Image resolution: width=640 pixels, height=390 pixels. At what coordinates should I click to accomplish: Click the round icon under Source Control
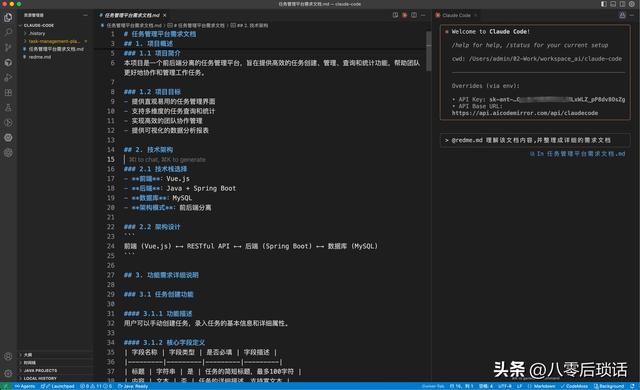tap(8, 62)
